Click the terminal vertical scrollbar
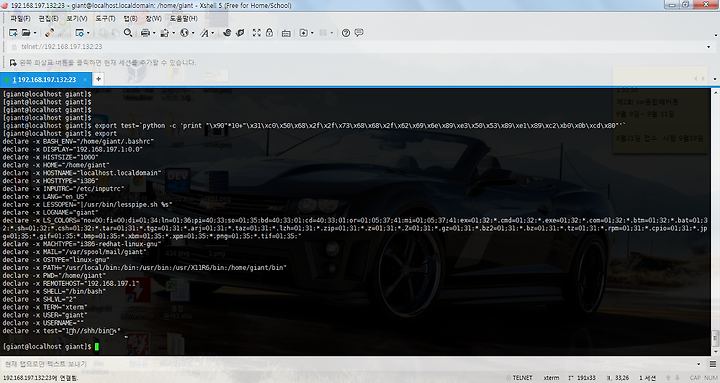 coord(715,222)
